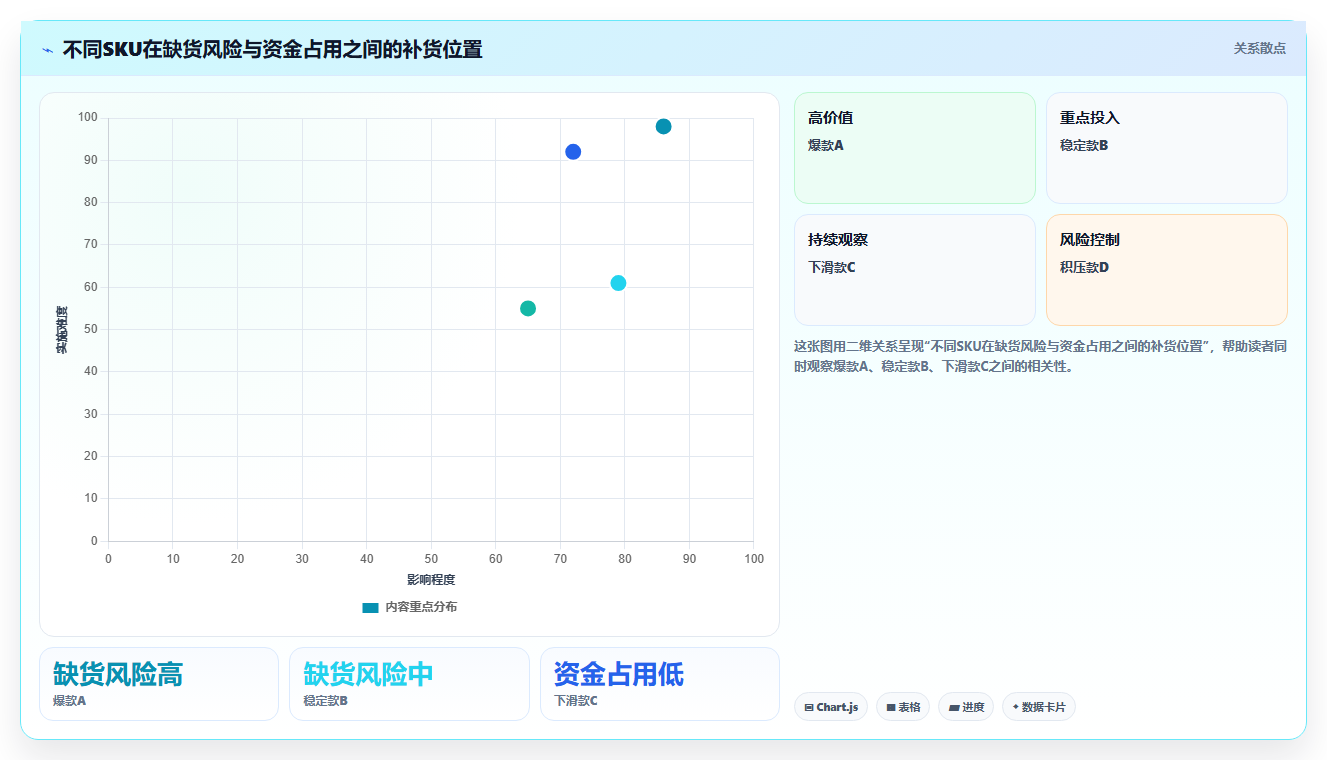Click the 资金占用低 下滑款C stat card

660,684
